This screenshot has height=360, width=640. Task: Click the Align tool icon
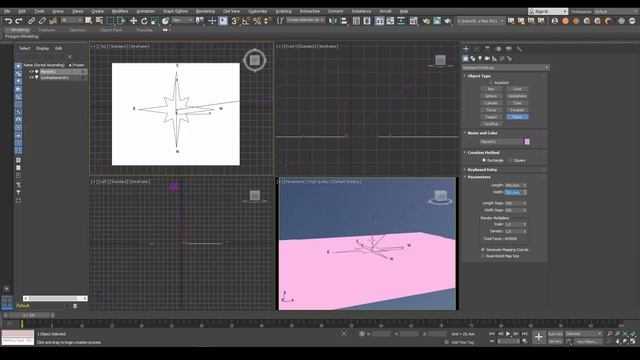point(344,21)
